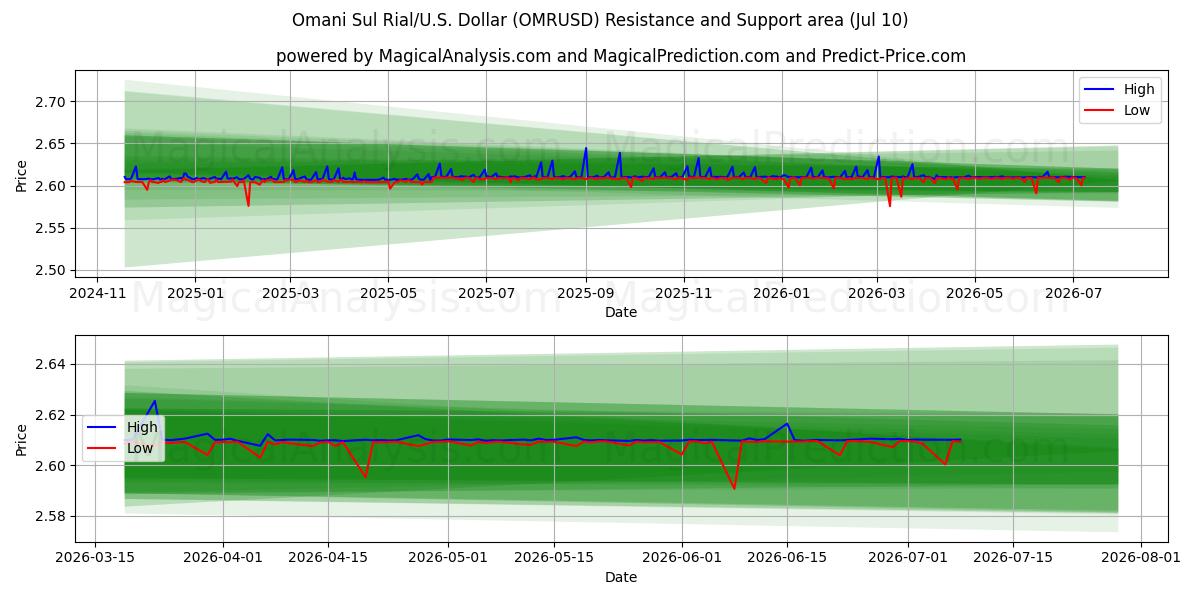Click the top chart date tick 2025-01
The width and height of the screenshot is (1200, 600).
click(x=194, y=294)
